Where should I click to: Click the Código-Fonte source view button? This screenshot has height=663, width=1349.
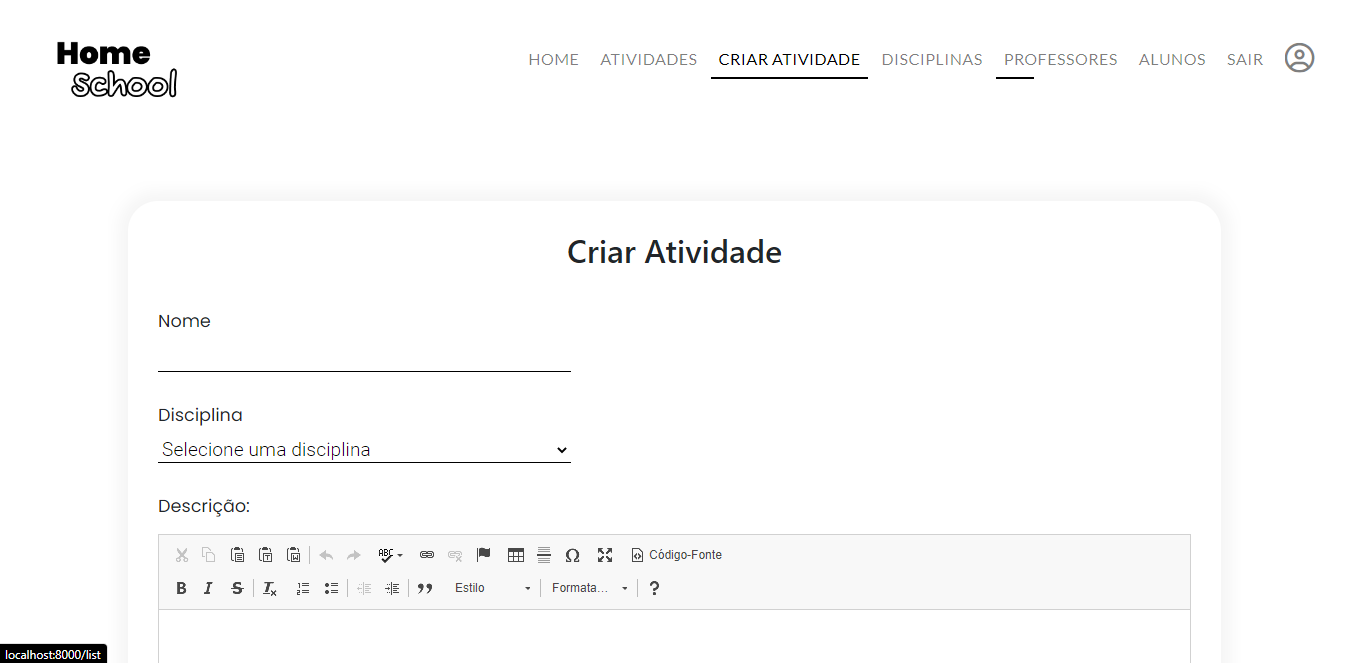click(x=677, y=554)
